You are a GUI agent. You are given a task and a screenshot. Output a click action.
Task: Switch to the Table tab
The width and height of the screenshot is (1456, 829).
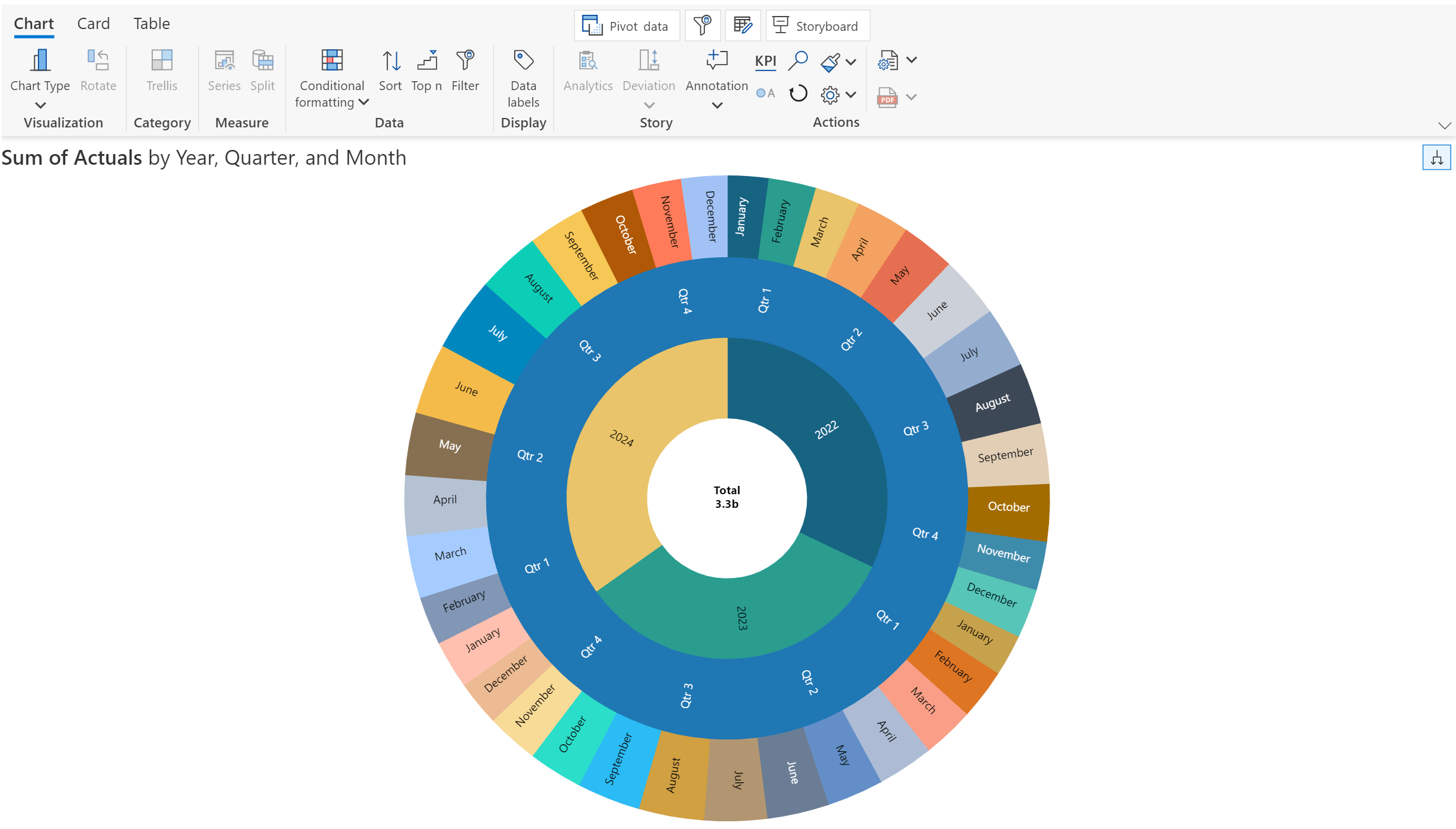152,24
